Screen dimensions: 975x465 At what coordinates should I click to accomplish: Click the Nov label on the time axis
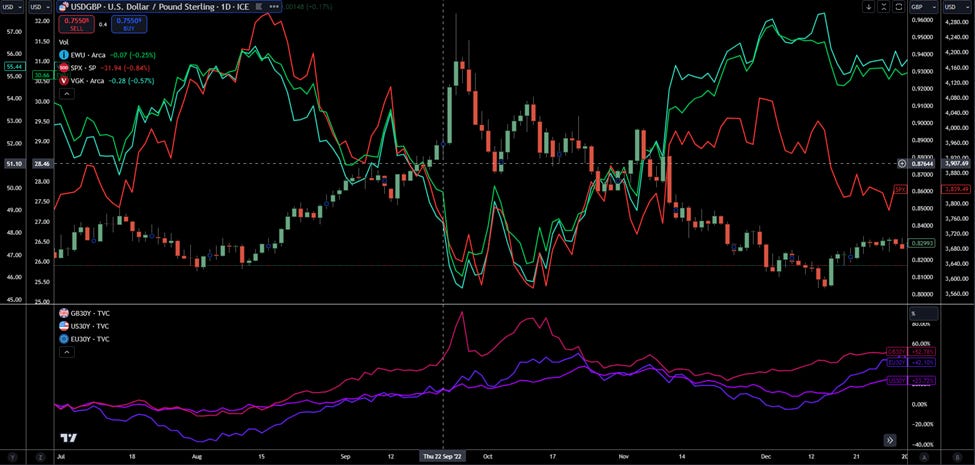624,457
